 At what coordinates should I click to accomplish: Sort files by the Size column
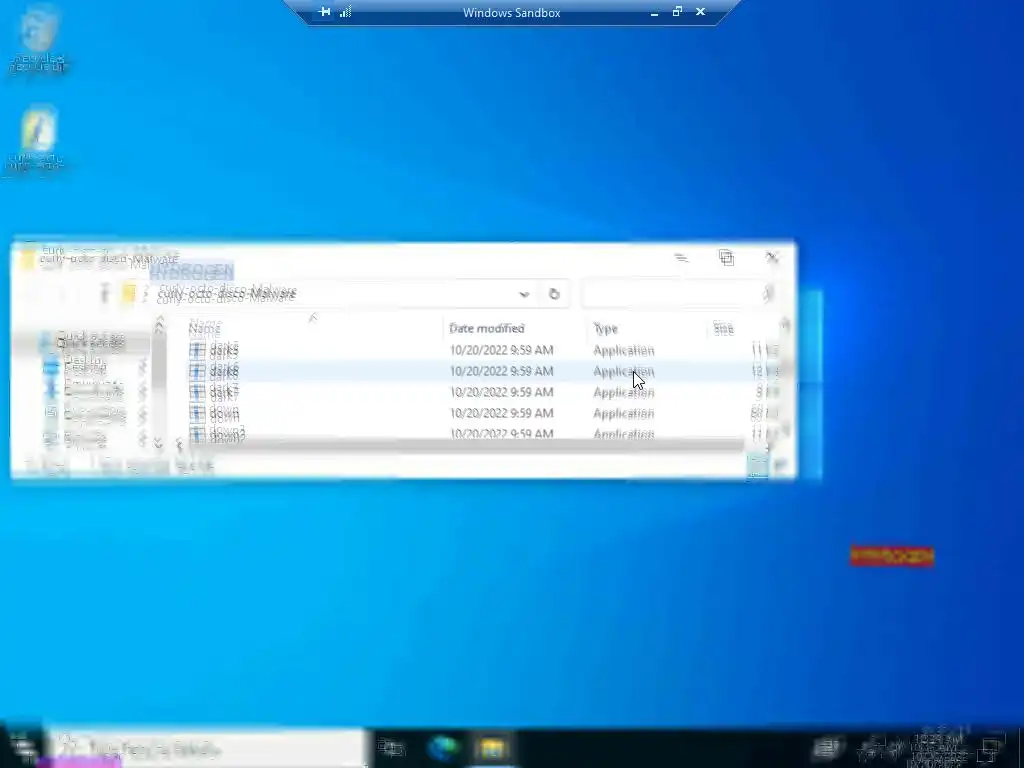pos(724,328)
